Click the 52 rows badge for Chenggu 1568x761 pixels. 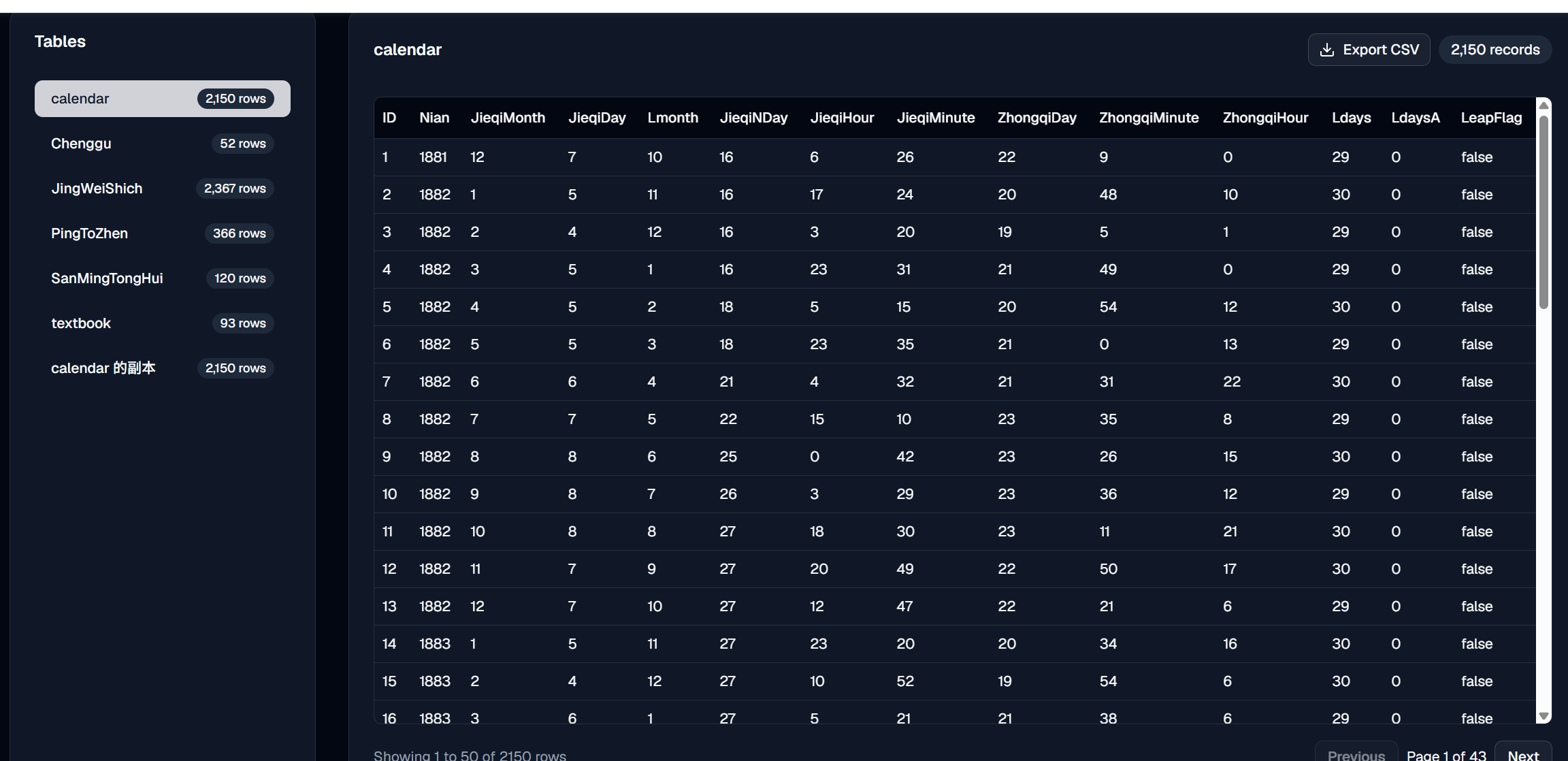click(243, 144)
